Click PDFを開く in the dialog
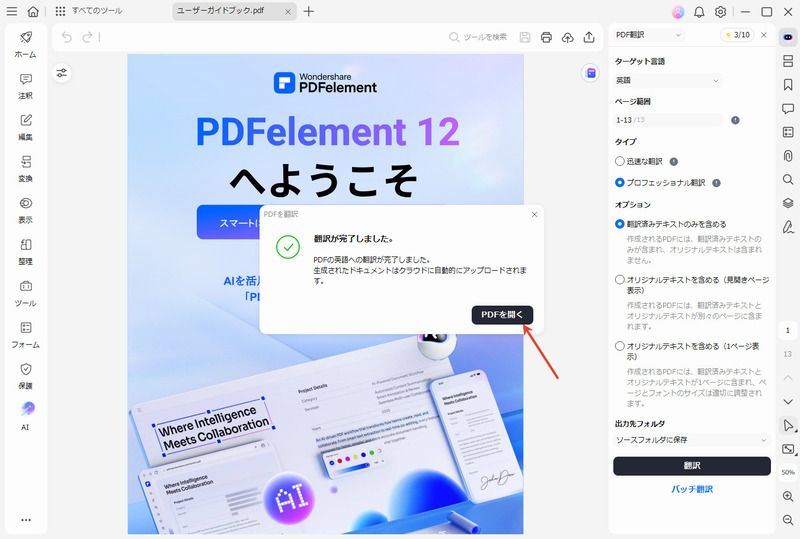800x539 pixels. (502, 315)
